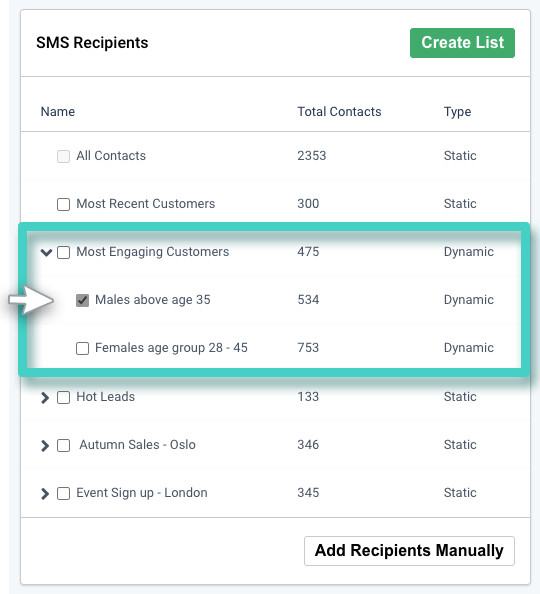
Task: Click Dynamic type in Males above age 35 row
Action: tap(469, 300)
